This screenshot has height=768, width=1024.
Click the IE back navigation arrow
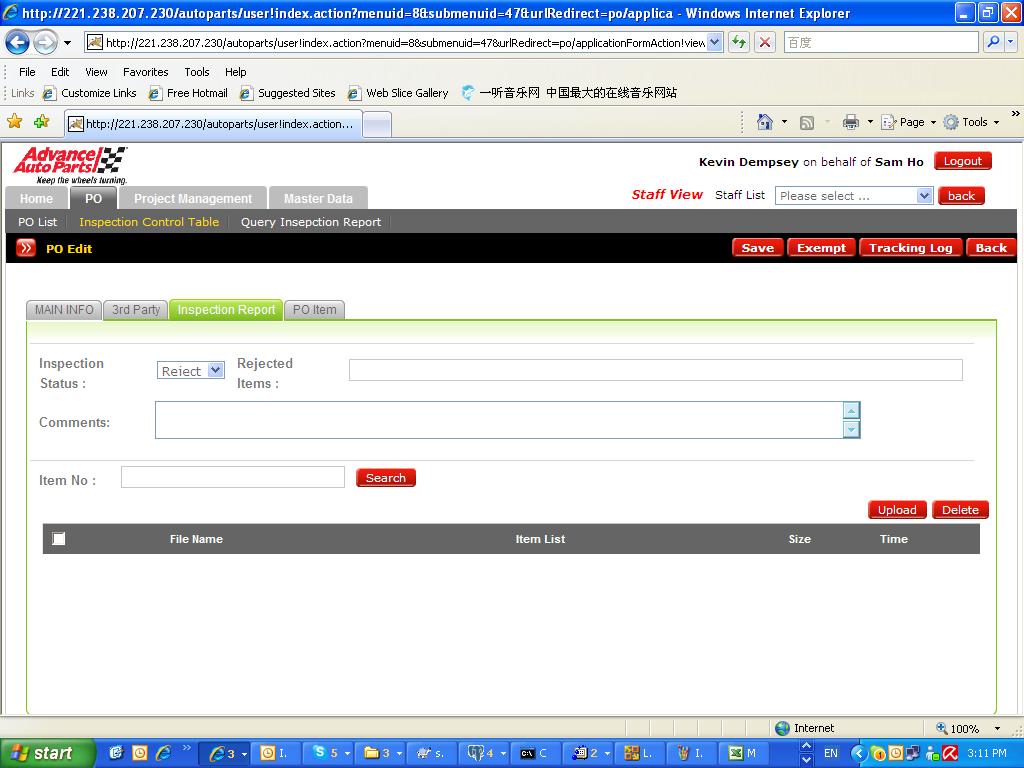pyautogui.click(x=18, y=43)
